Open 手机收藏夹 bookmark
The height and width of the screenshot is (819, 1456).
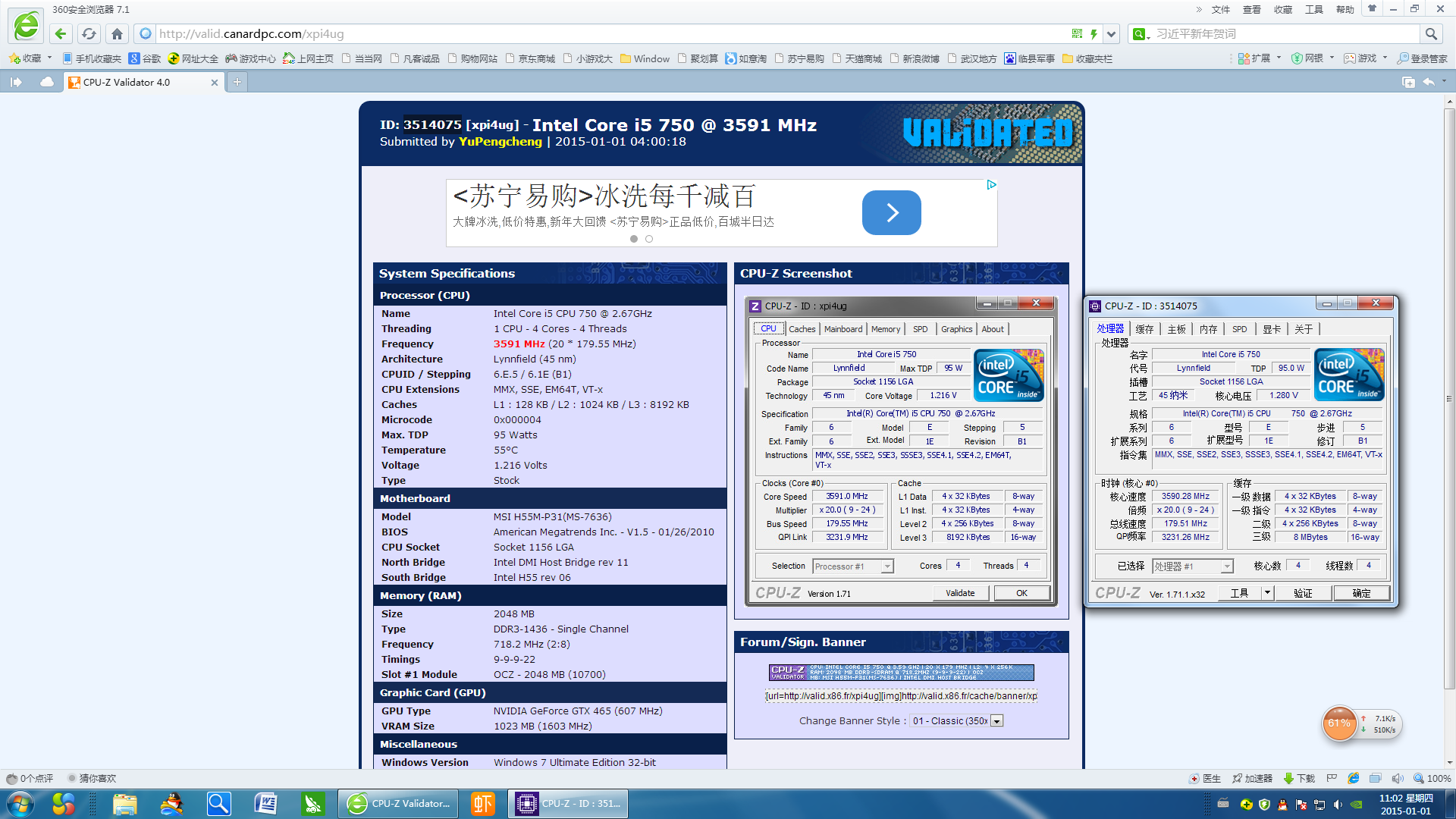(92, 58)
